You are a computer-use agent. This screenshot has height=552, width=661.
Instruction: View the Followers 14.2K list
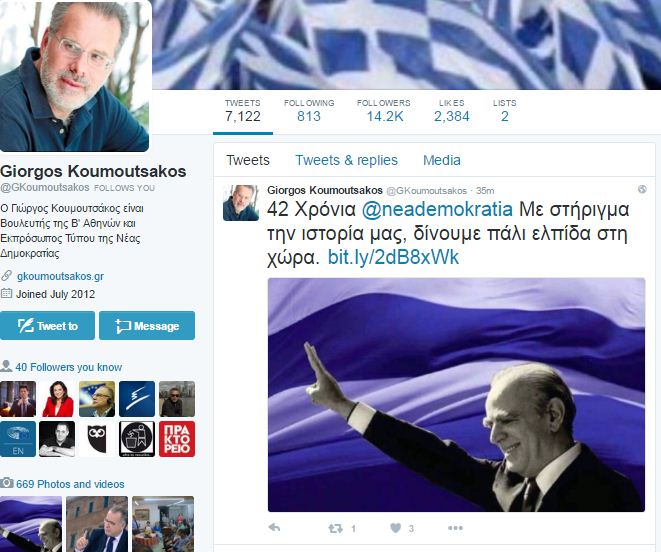tap(384, 111)
